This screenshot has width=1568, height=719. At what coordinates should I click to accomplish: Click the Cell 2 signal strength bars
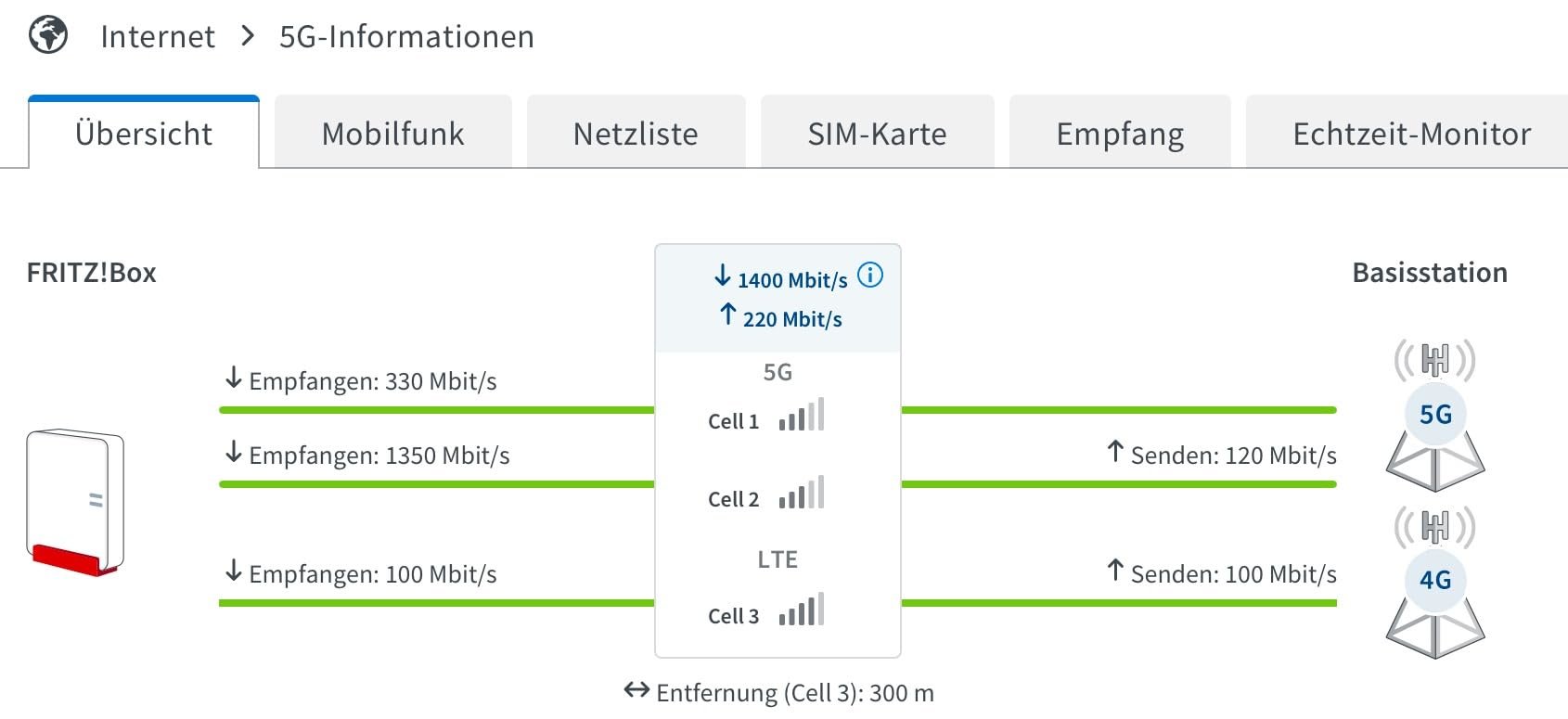(x=802, y=494)
